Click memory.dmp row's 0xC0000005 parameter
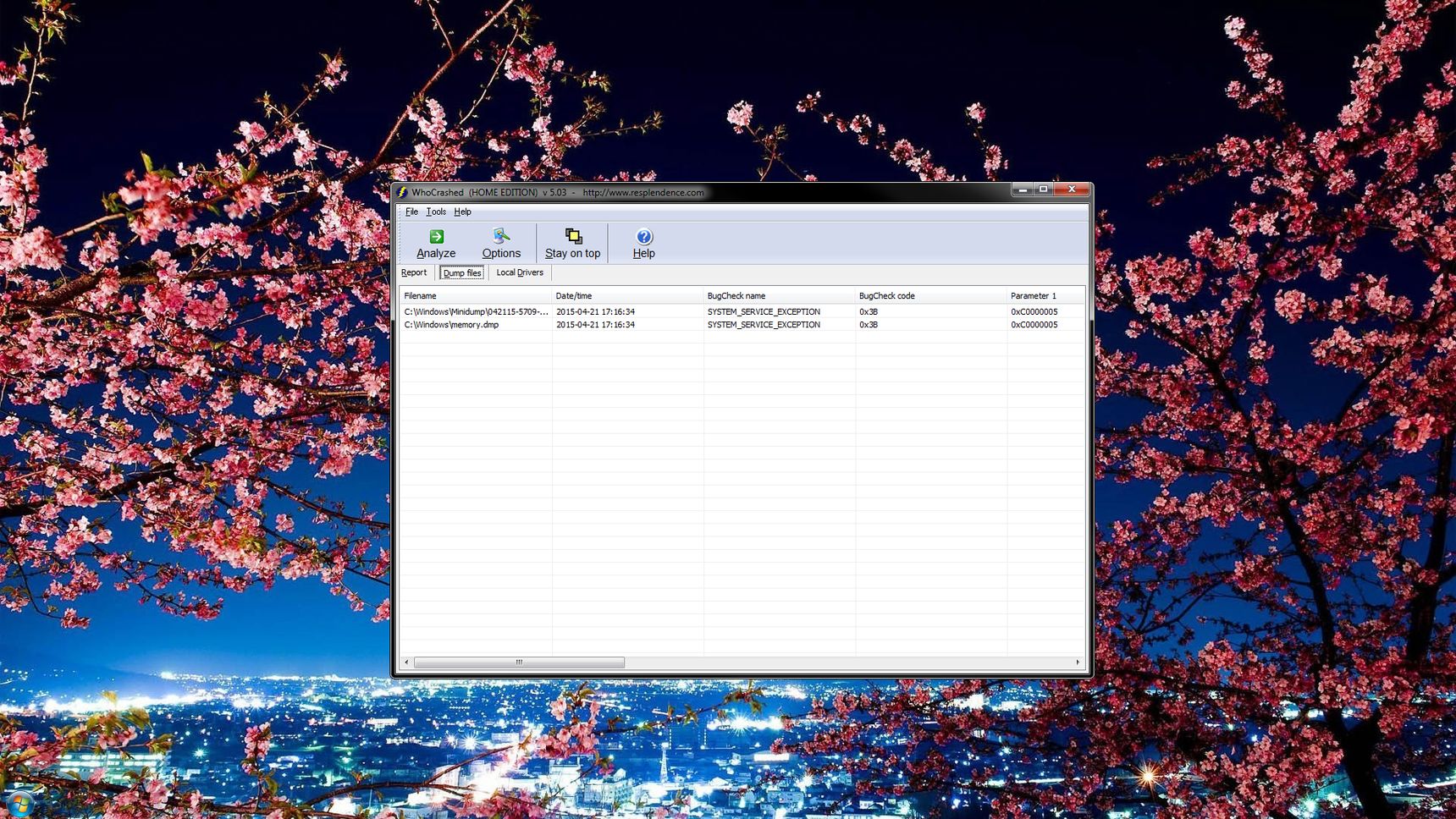Screen dimensions: 1456x819 (x=1034, y=325)
